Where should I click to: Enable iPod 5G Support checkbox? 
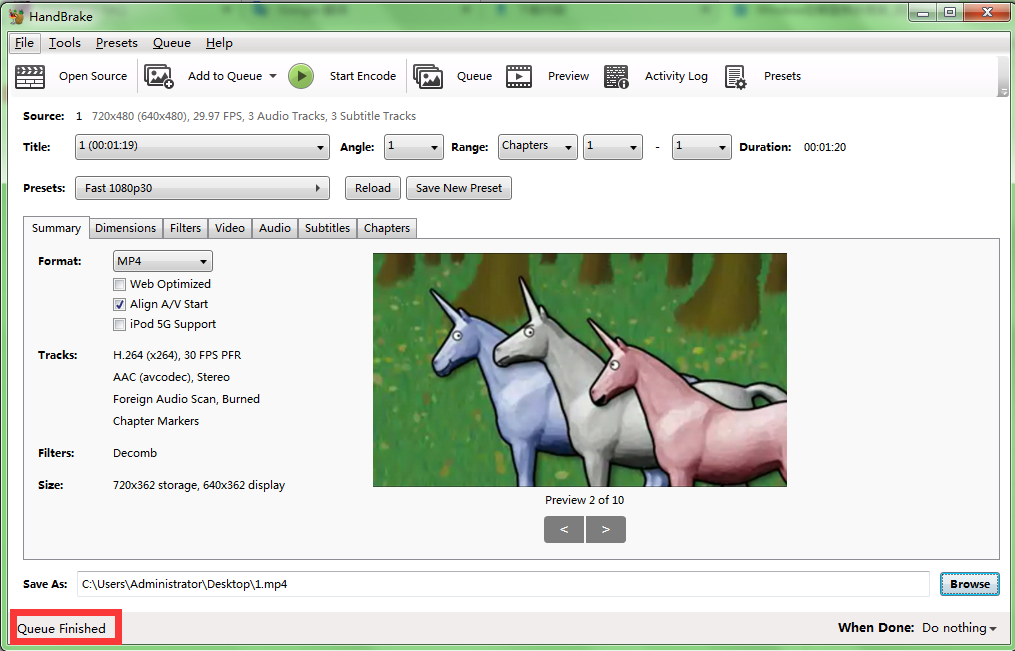tap(119, 324)
